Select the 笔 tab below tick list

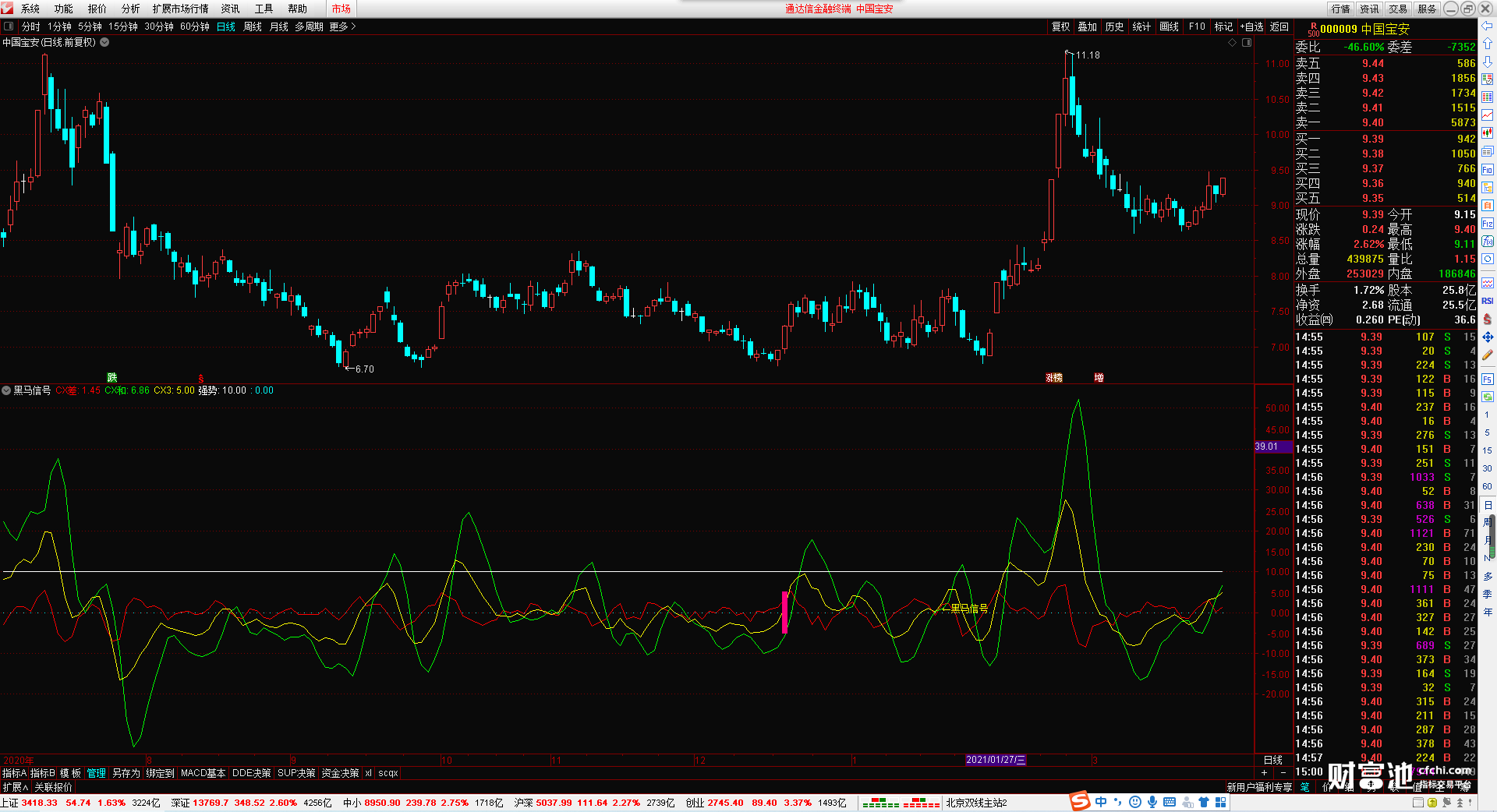point(1305,787)
